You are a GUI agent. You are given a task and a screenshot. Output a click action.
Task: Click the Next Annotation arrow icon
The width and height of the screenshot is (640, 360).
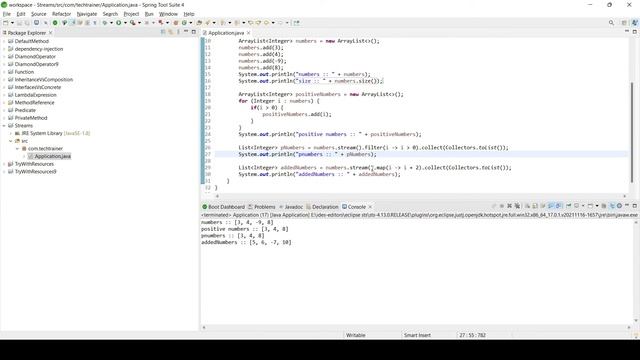point(223,23)
